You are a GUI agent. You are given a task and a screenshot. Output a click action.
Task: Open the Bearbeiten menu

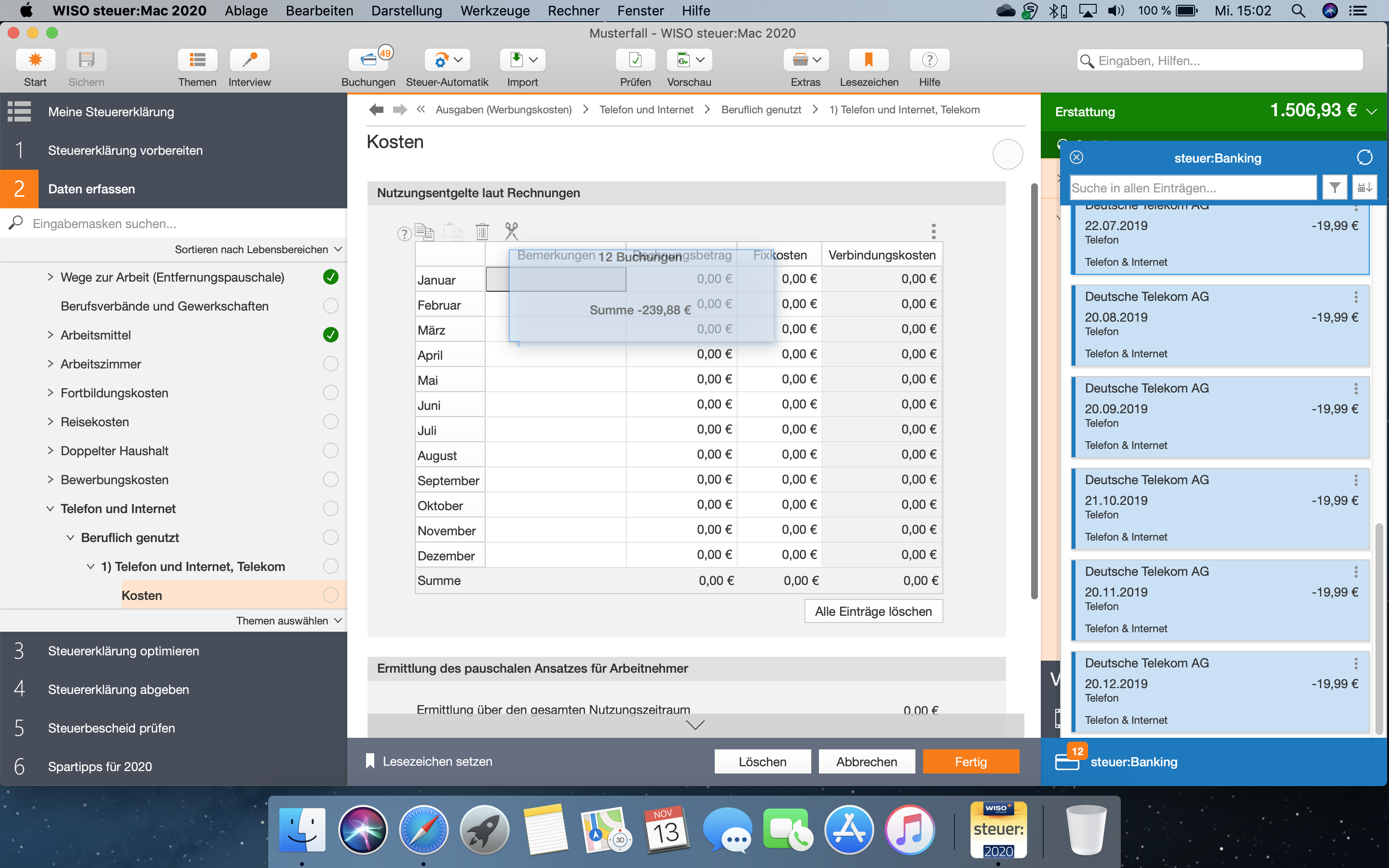pos(319,10)
